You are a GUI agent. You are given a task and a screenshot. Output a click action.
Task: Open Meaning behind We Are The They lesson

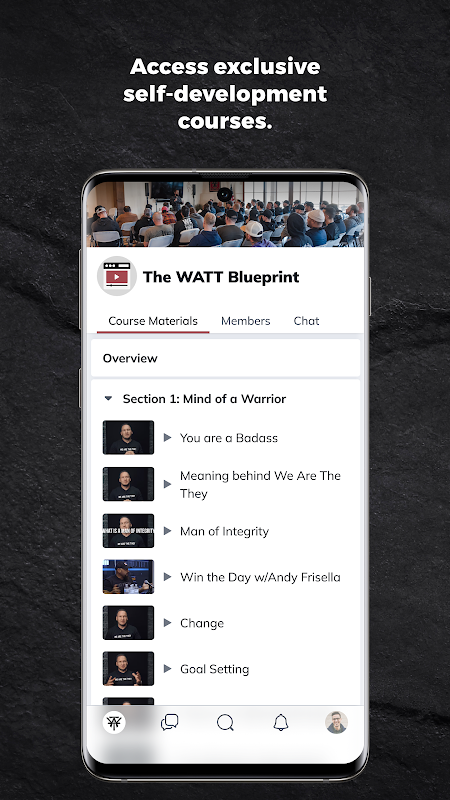[260, 484]
